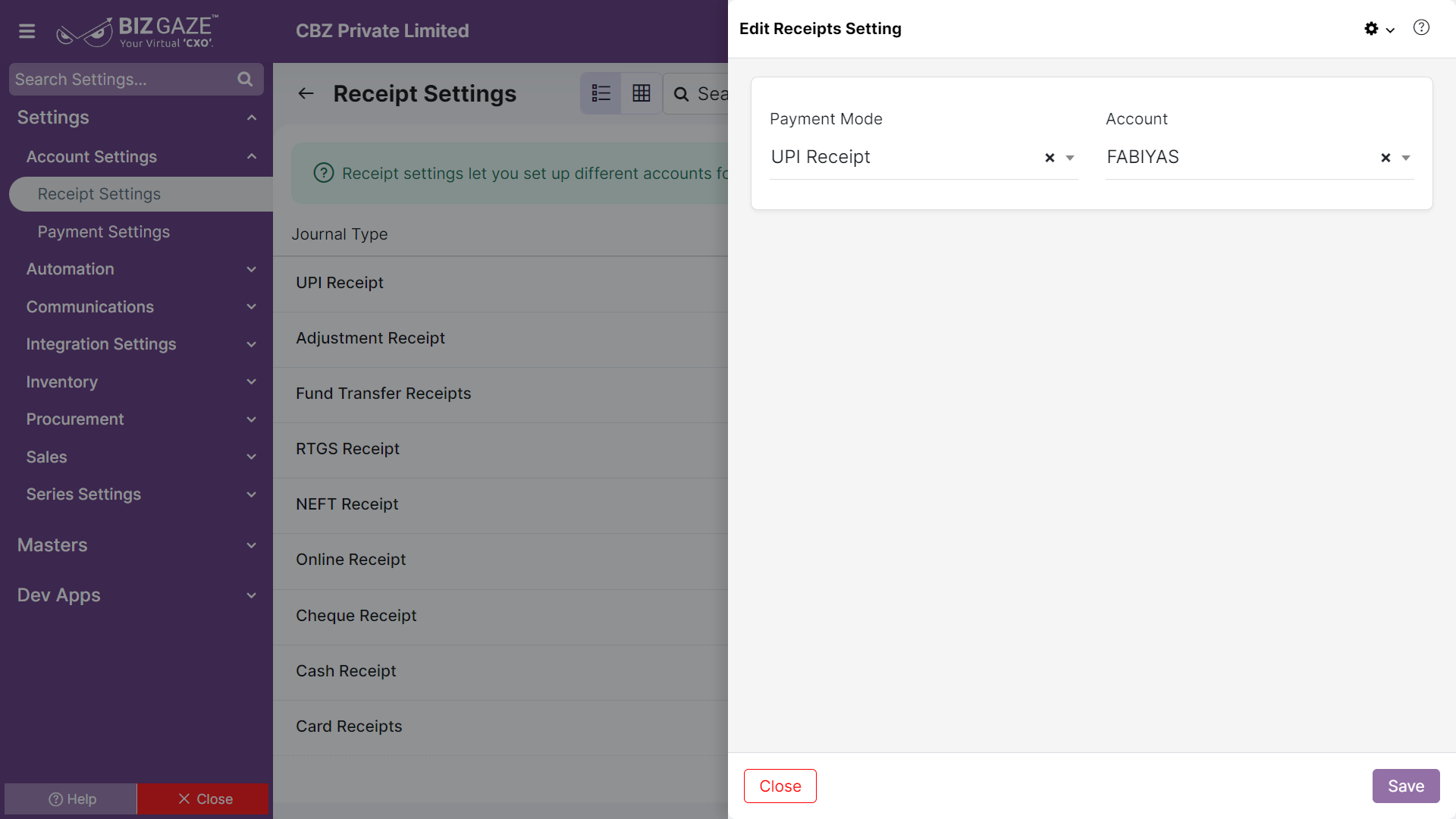
Task: Open the help question-mark icon in Edit panel
Action: pyautogui.click(x=1421, y=28)
